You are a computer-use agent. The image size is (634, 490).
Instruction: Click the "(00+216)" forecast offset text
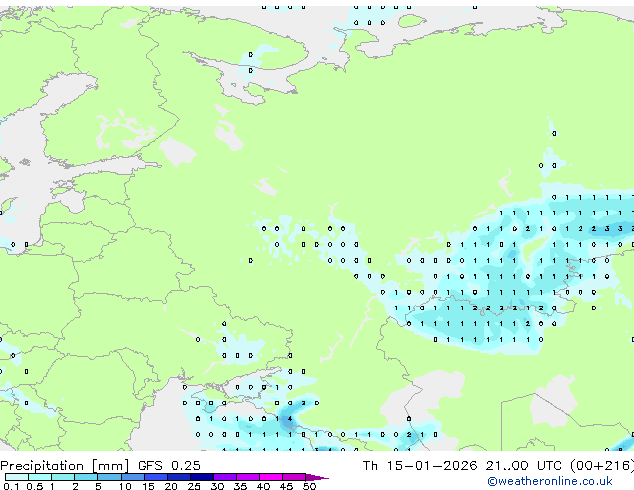602,466
